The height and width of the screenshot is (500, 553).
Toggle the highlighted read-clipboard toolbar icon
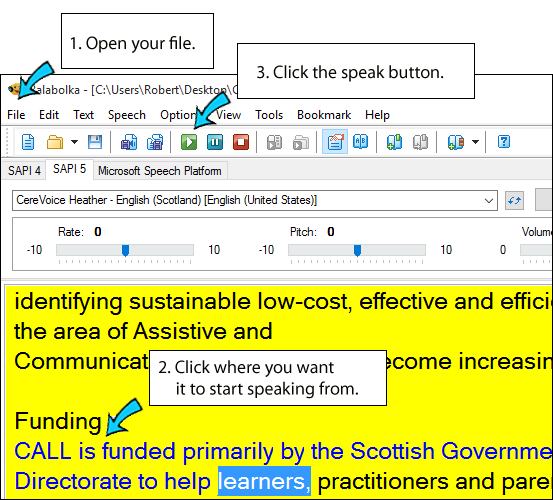coord(335,142)
